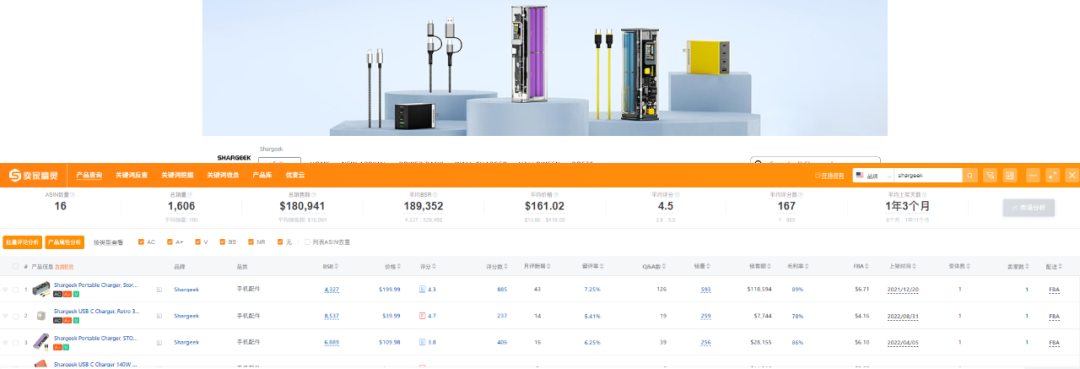Sort the table by 销售额 column
1080x369 pixels.
pyautogui.click(x=760, y=266)
